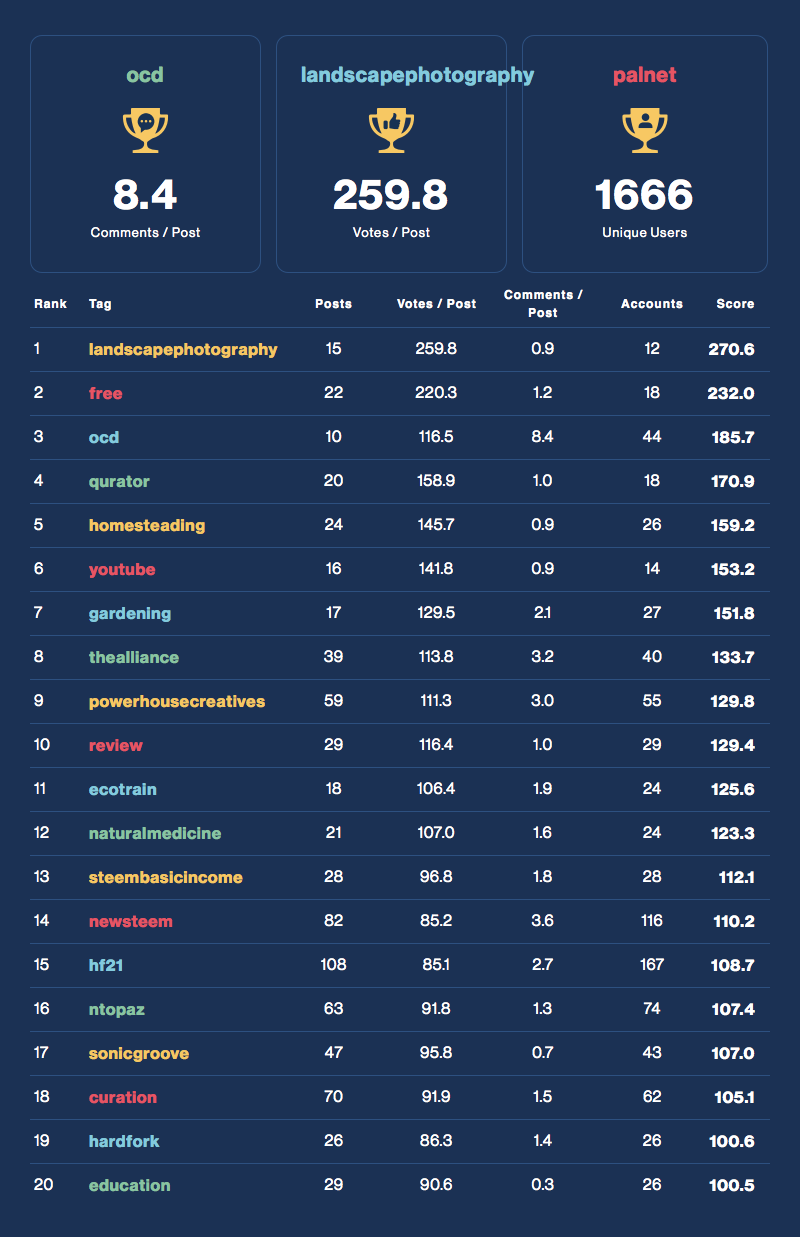Screen dimensions: 800x1237
Task: Sort table by Score column header
Action: click(x=735, y=303)
